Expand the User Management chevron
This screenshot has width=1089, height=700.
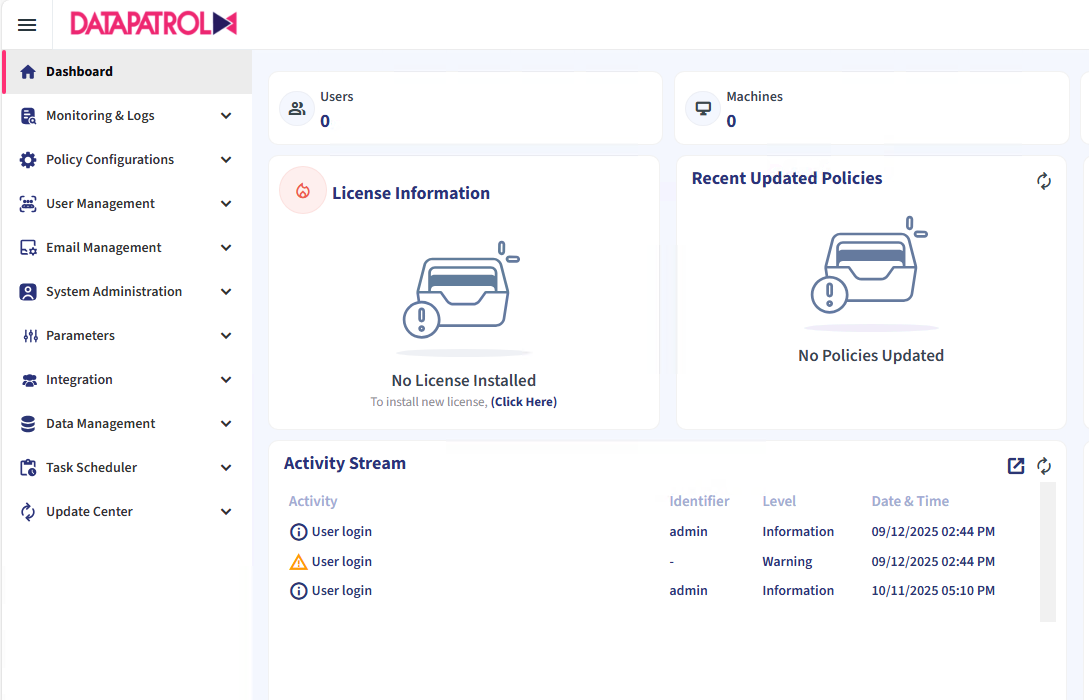click(226, 204)
